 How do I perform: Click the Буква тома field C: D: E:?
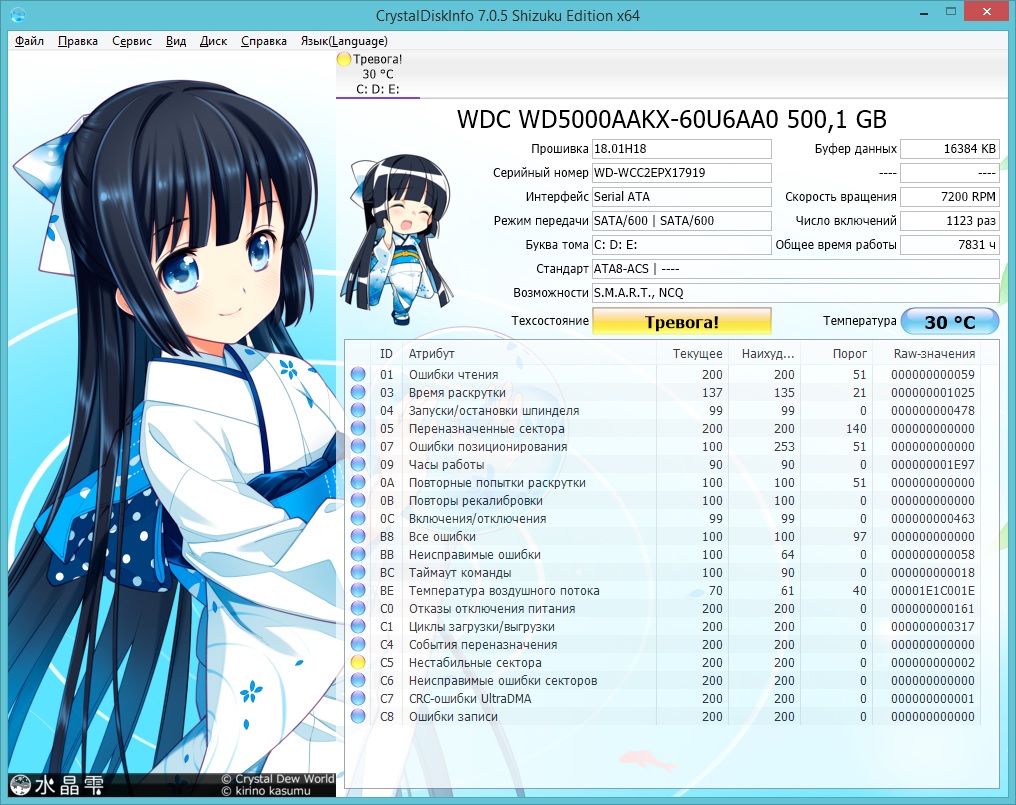pos(682,244)
